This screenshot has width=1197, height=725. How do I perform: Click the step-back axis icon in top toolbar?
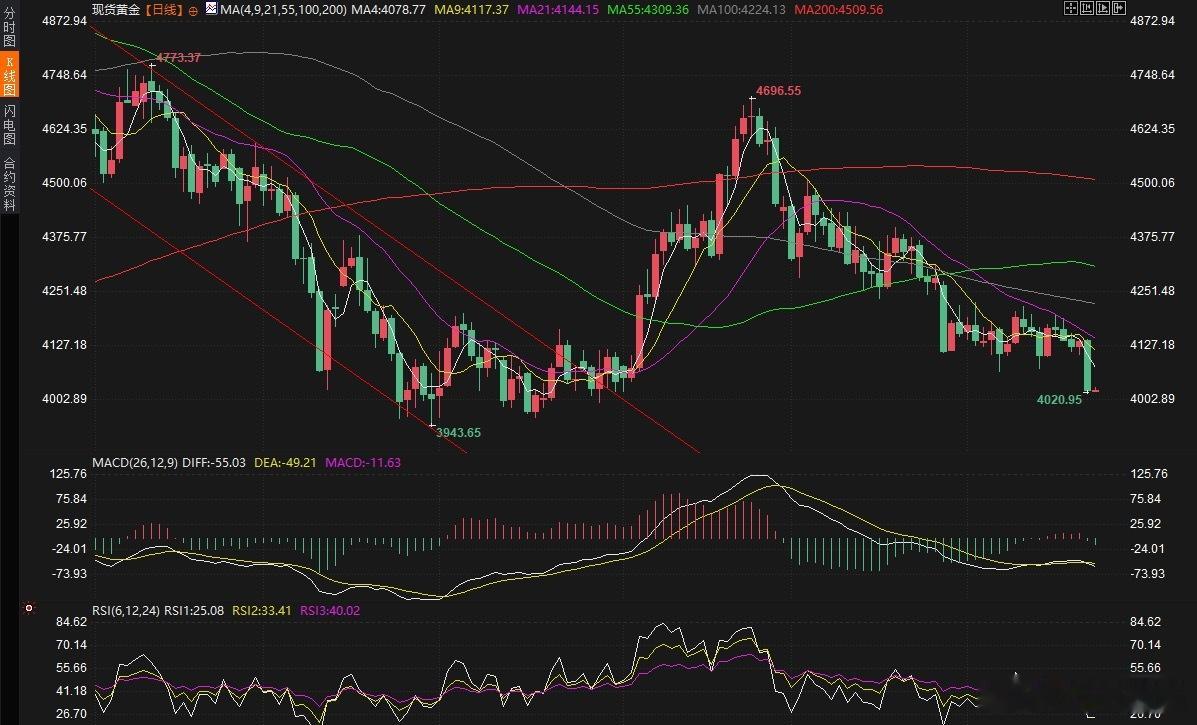click(1087, 8)
